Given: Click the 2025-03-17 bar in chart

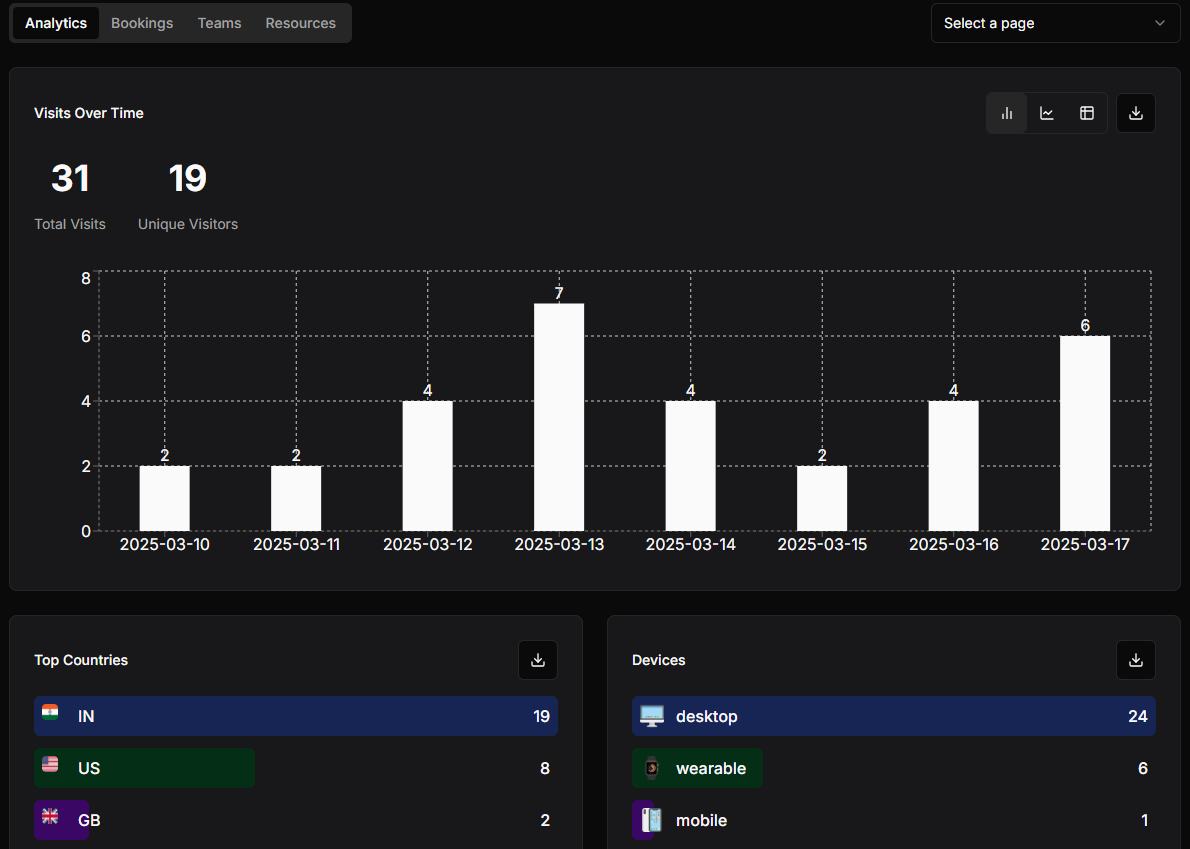Looking at the screenshot, I should point(1085,433).
